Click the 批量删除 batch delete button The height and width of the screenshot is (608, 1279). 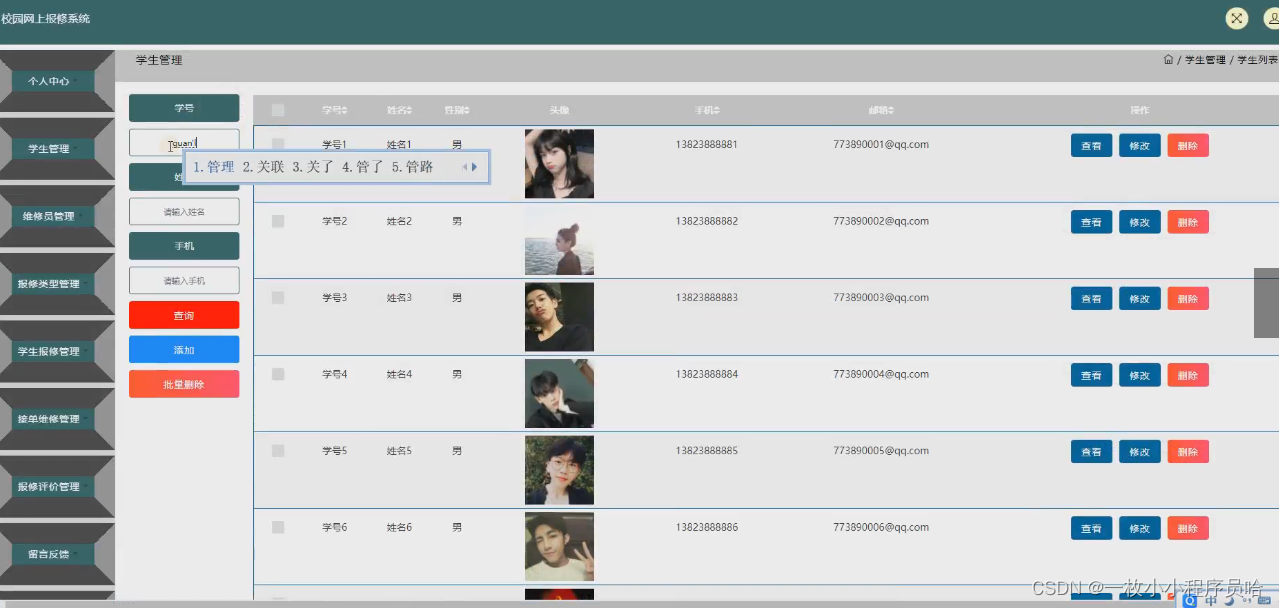tap(184, 384)
